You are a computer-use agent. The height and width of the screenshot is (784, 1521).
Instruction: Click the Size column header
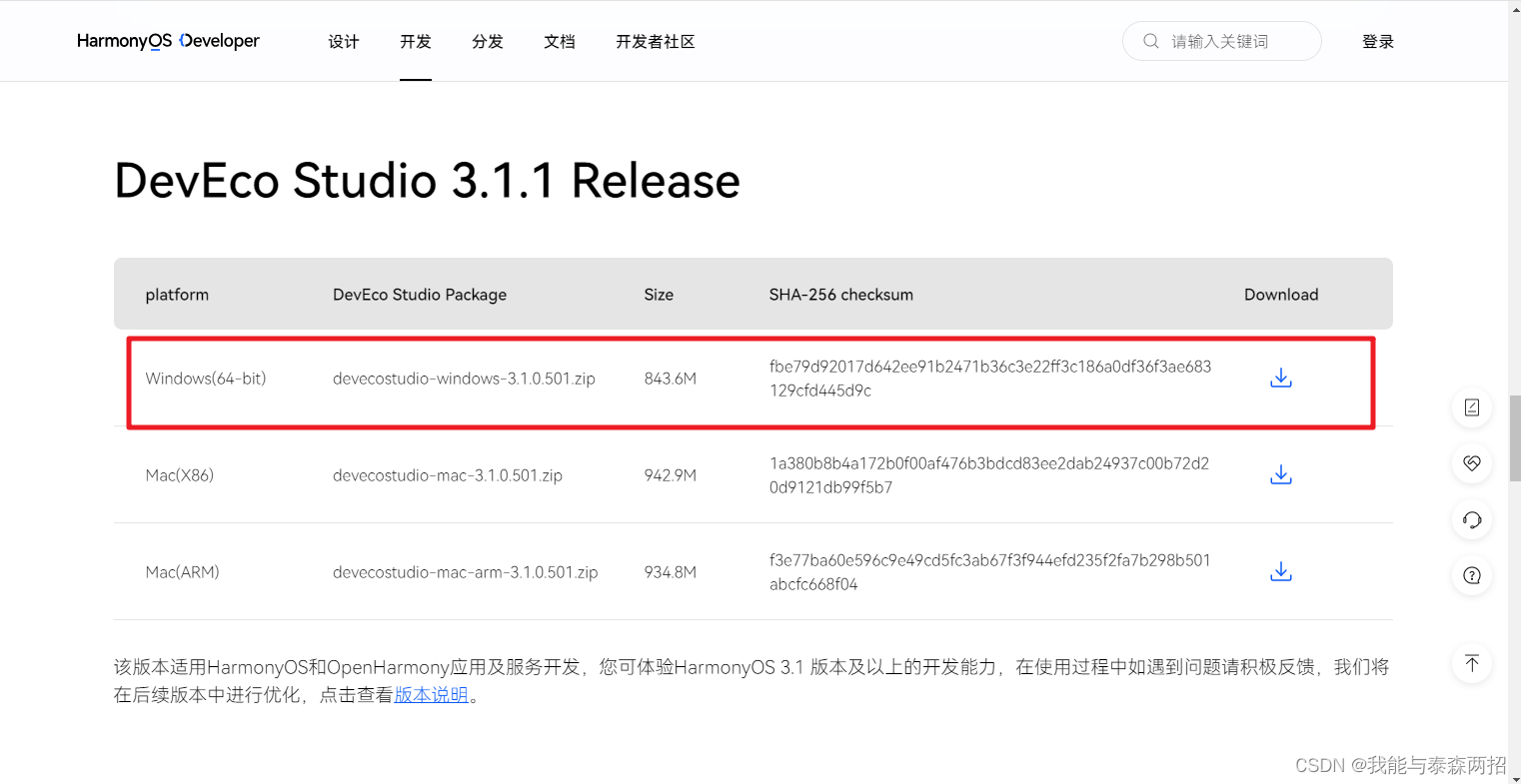(659, 295)
